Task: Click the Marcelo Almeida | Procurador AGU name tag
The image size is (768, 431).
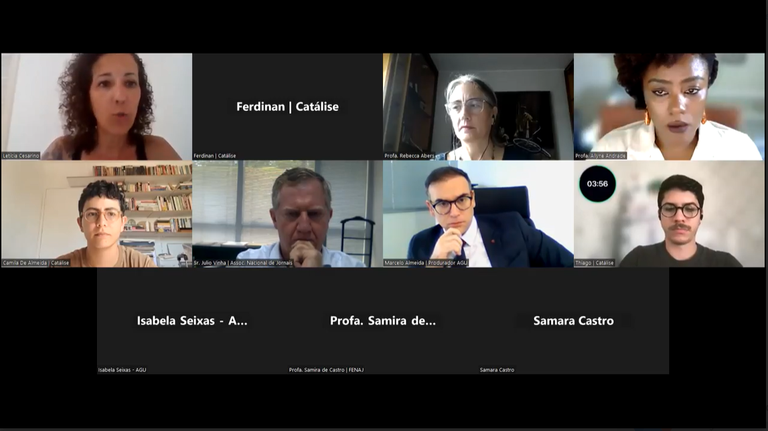Action: point(426,263)
